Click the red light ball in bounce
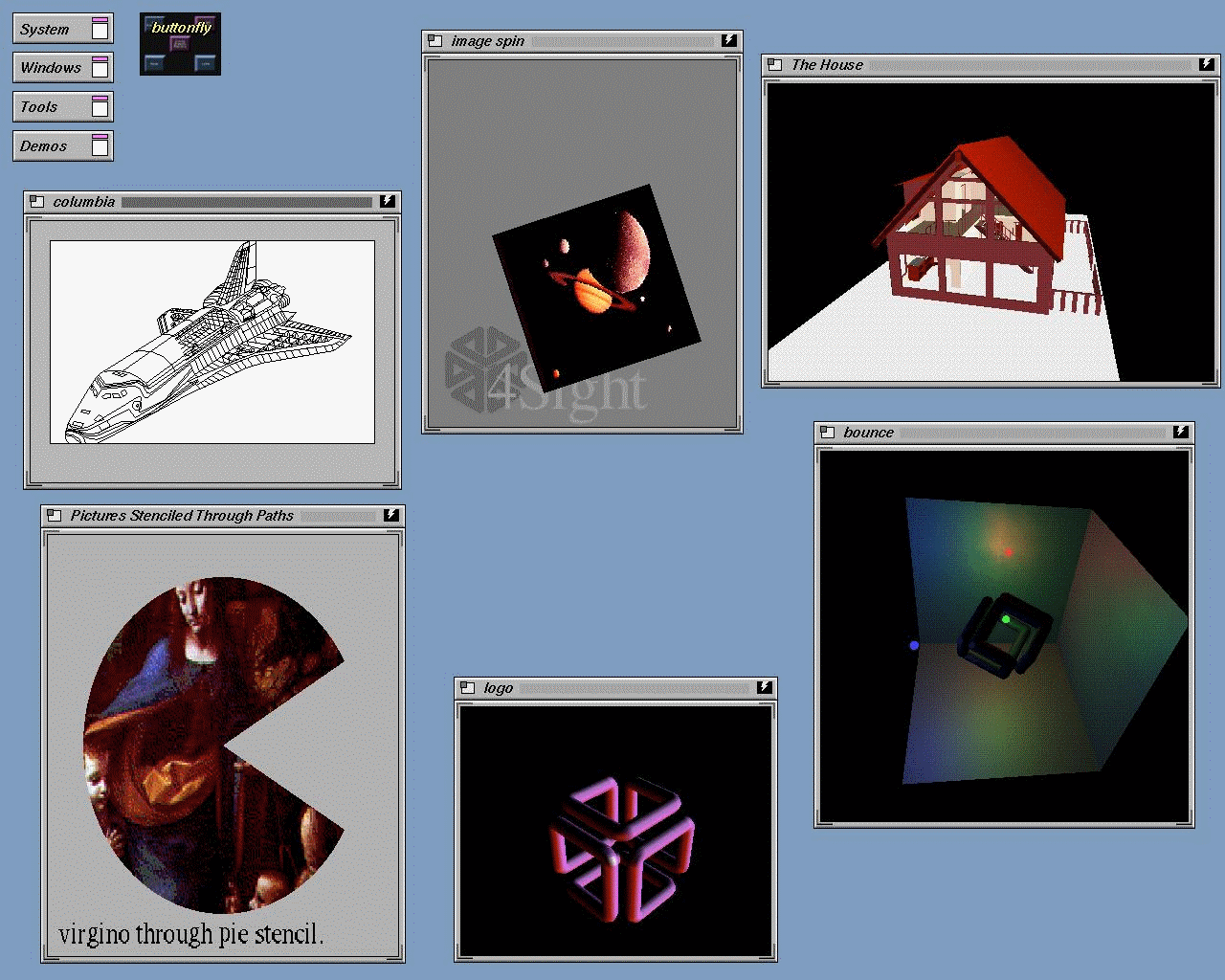Image resolution: width=1225 pixels, height=980 pixels. point(1008,552)
